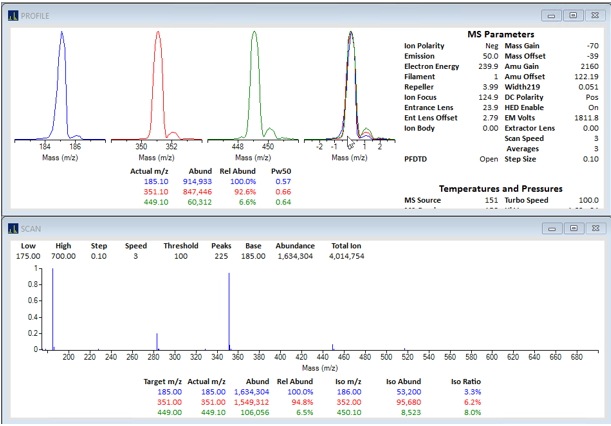Click the scan spectrum bar near 283
The image size is (611, 426).
(157, 341)
